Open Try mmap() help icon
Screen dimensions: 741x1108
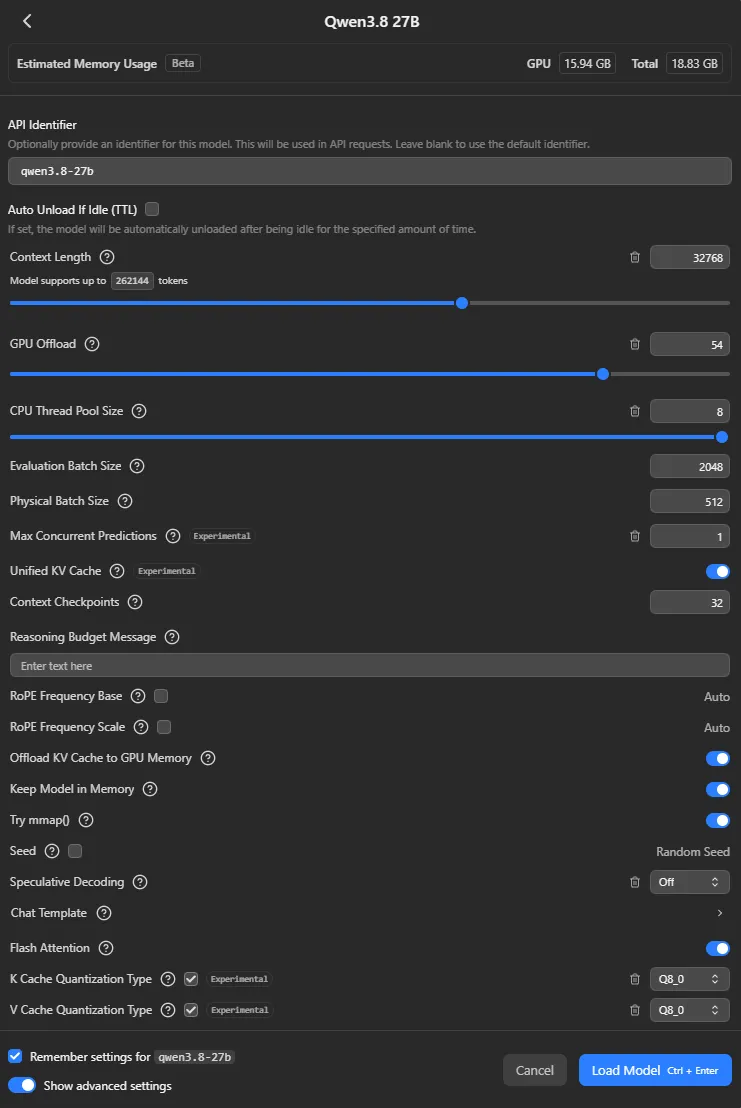tap(86, 820)
